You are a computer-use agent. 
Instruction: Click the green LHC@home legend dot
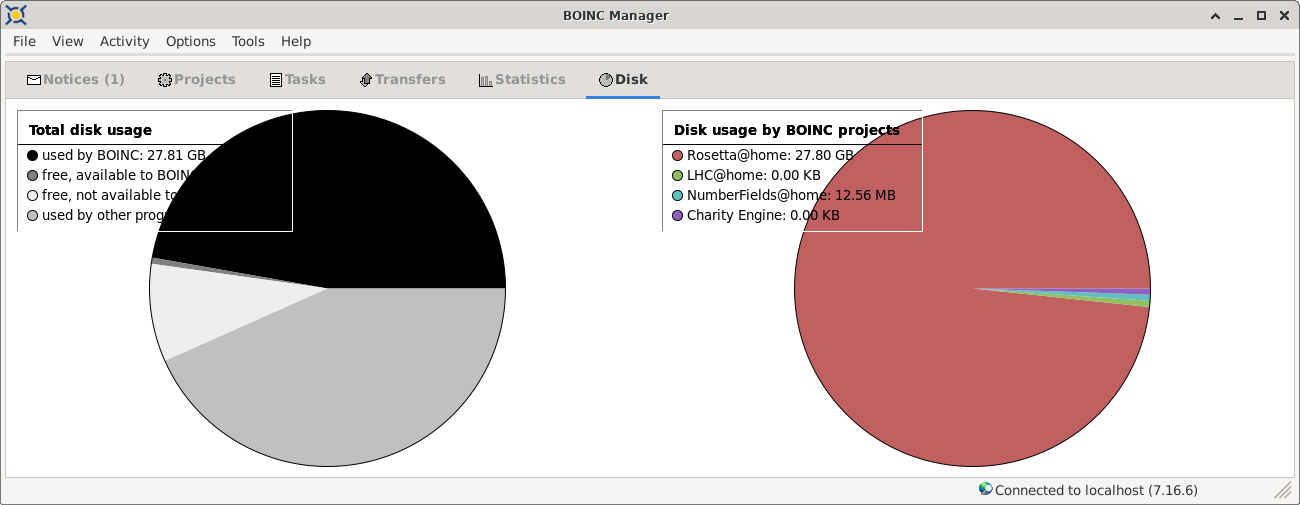click(x=677, y=175)
